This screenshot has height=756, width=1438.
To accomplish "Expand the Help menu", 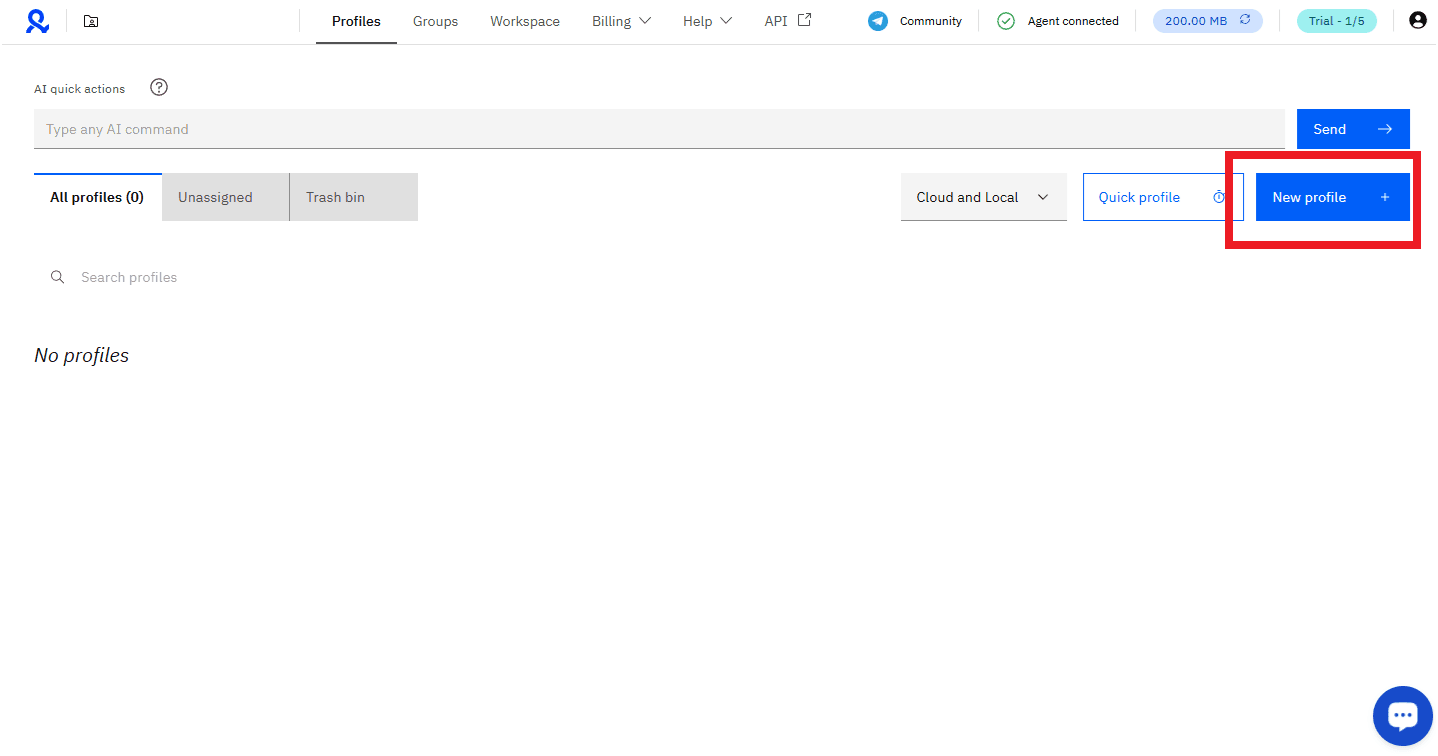I will point(706,20).
